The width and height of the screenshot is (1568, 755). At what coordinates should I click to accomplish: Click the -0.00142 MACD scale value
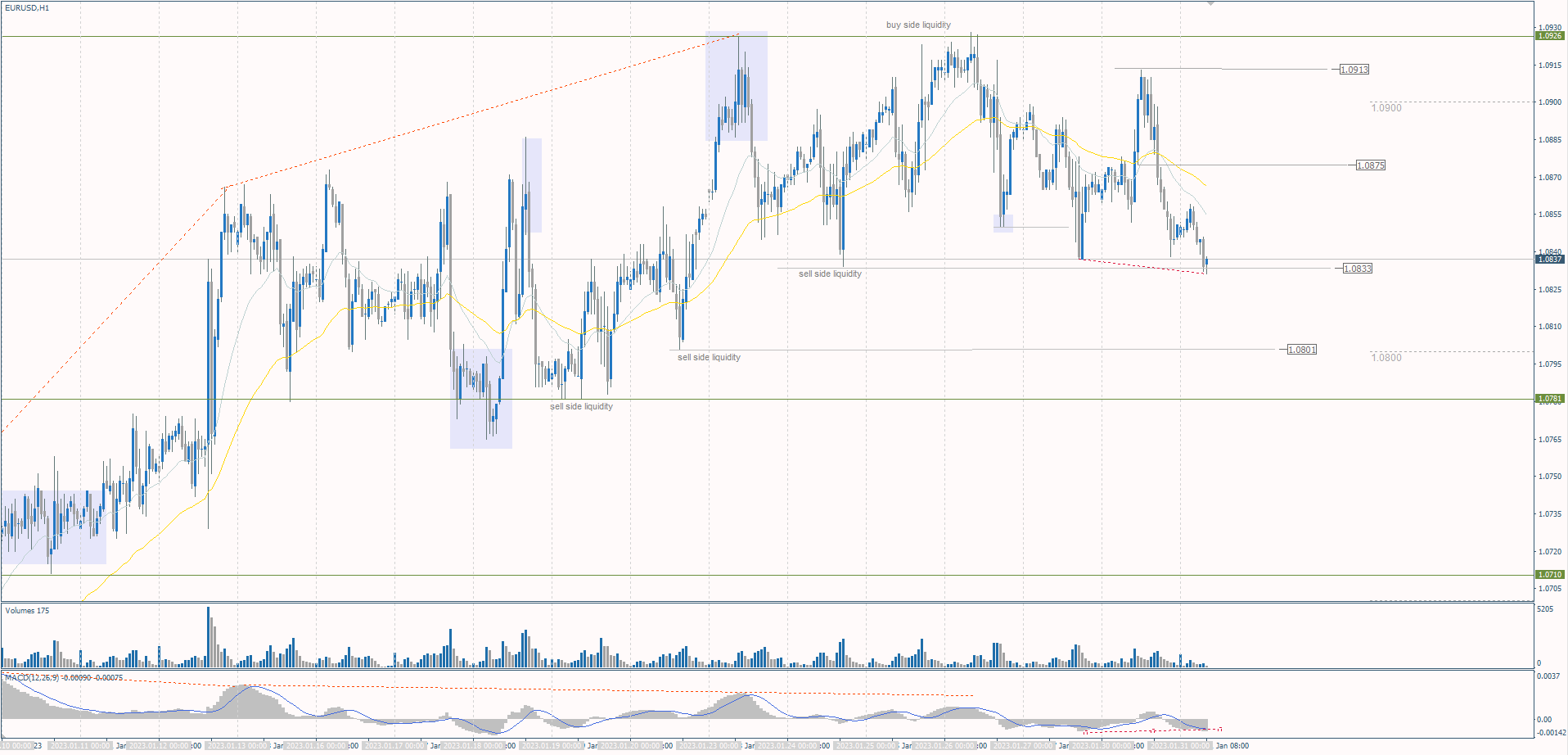(x=1551, y=734)
